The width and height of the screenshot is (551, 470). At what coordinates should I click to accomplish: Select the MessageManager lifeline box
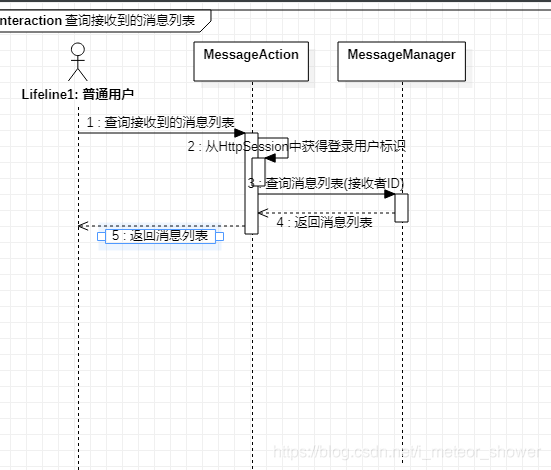click(402, 62)
